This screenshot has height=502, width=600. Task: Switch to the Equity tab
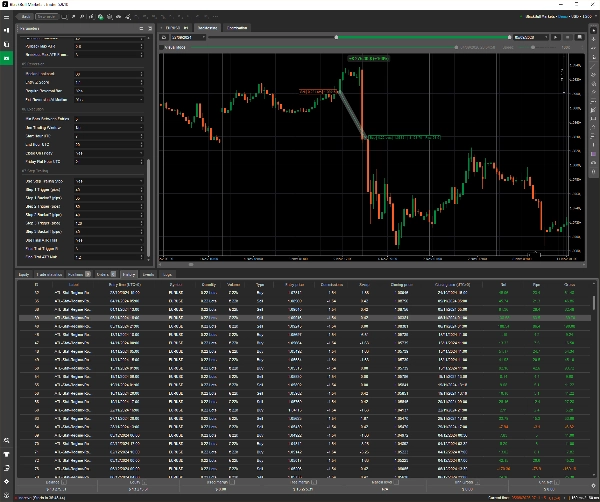[x=24, y=274]
